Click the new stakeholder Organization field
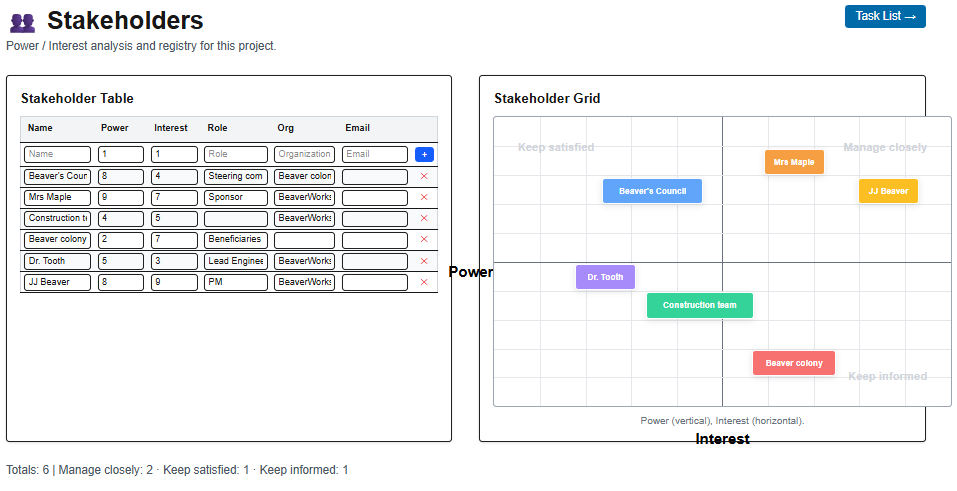Viewport: 957px width, 491px height. tap(304, 155)
